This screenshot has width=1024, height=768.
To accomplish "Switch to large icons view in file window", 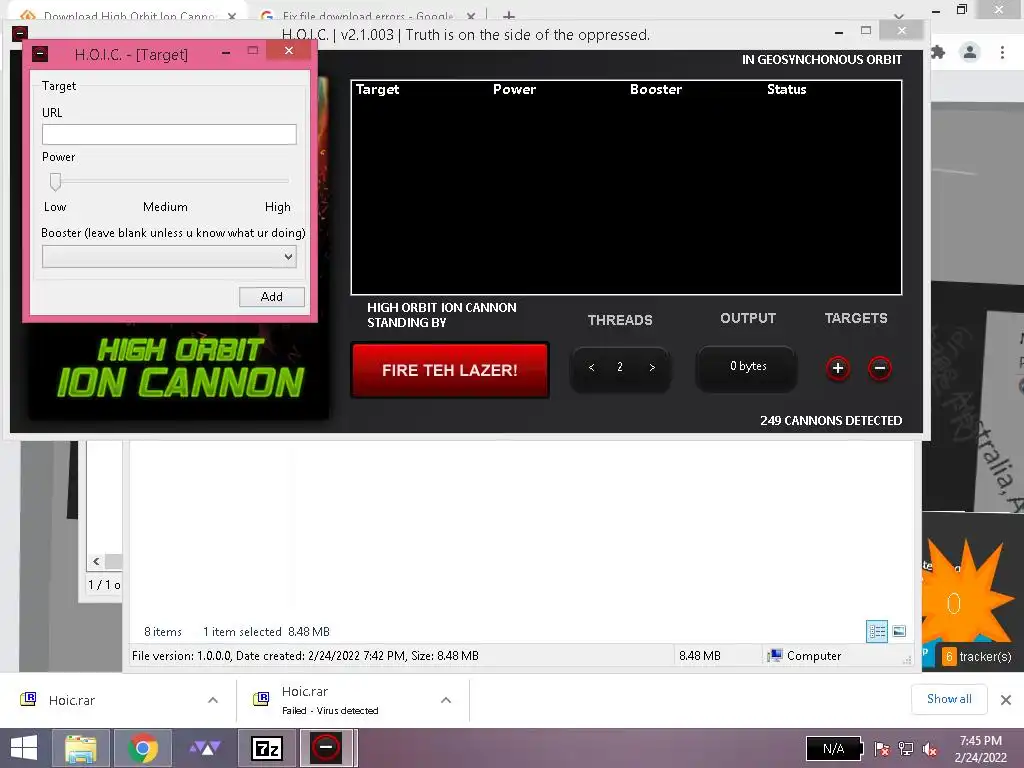I will (899, 631).
